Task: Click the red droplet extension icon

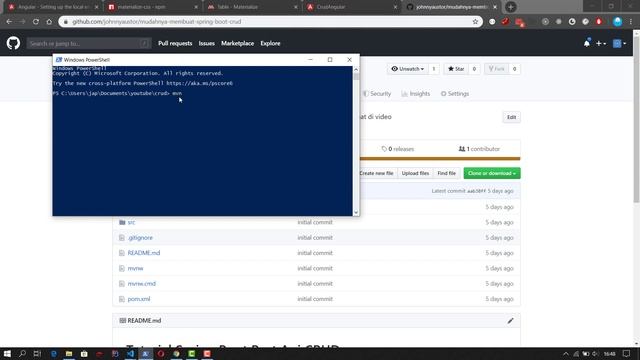Action: (x=599, y=22)
